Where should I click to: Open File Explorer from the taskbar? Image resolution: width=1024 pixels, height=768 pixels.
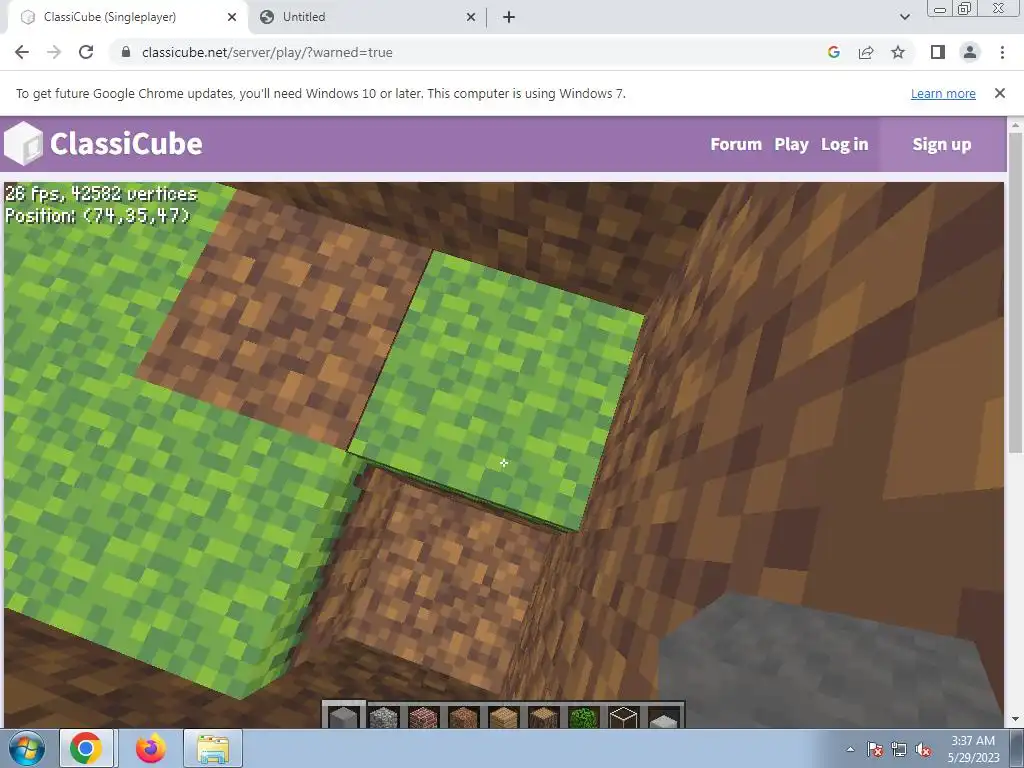pos(213,748)
